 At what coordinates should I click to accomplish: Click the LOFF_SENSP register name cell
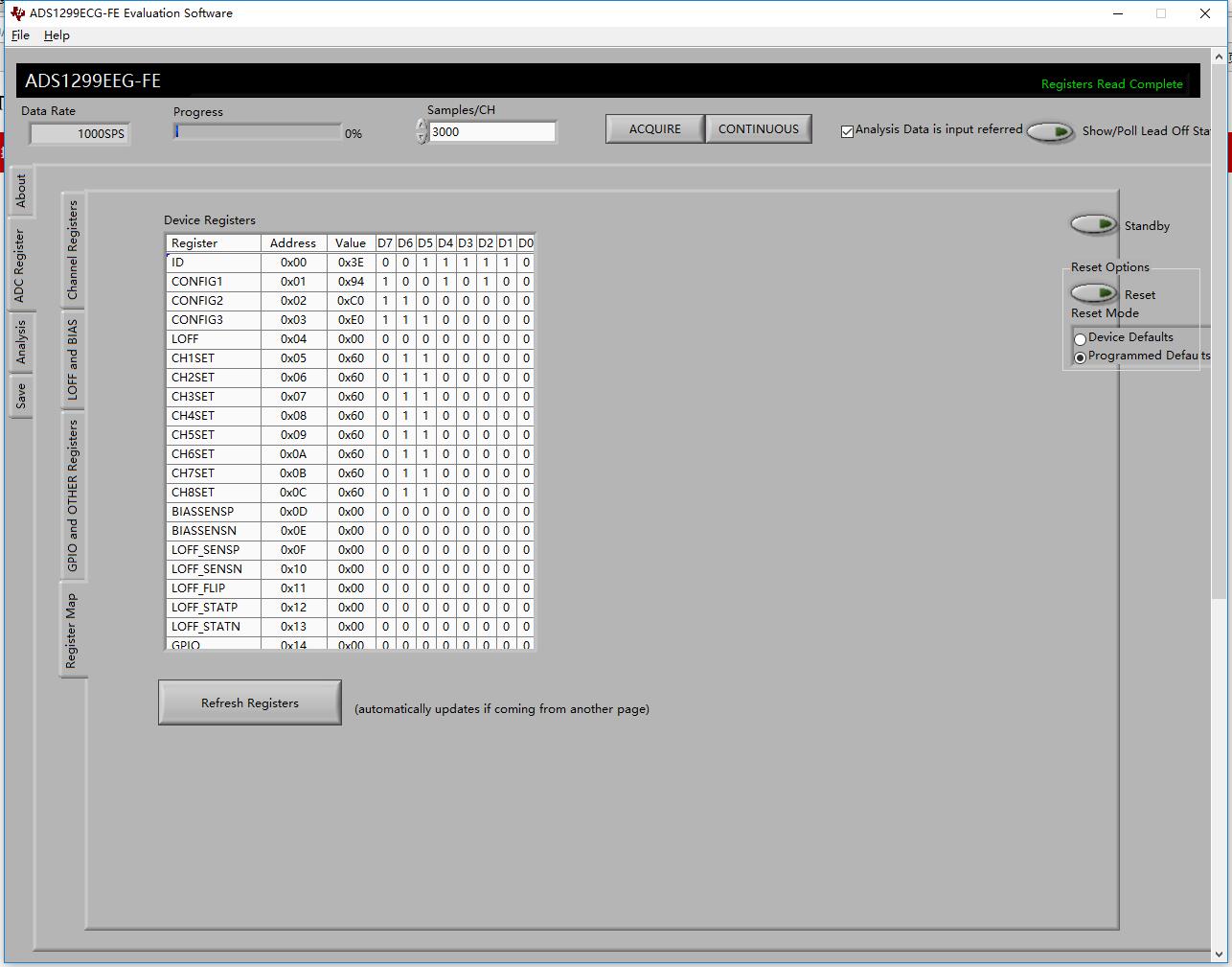213,549
